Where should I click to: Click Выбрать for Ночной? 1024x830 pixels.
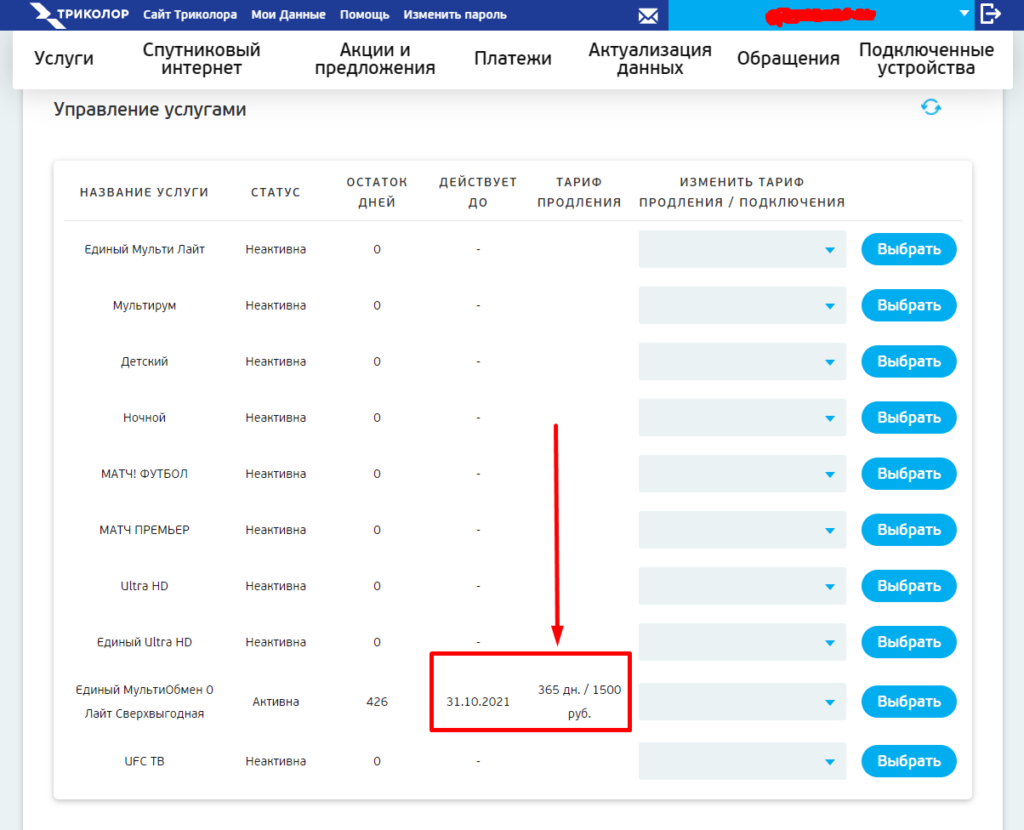[x=908, y=418]
